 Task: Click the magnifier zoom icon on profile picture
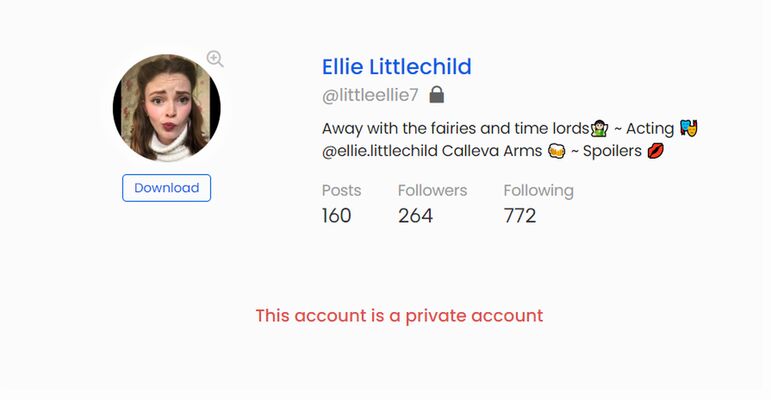tap(215, 59)
